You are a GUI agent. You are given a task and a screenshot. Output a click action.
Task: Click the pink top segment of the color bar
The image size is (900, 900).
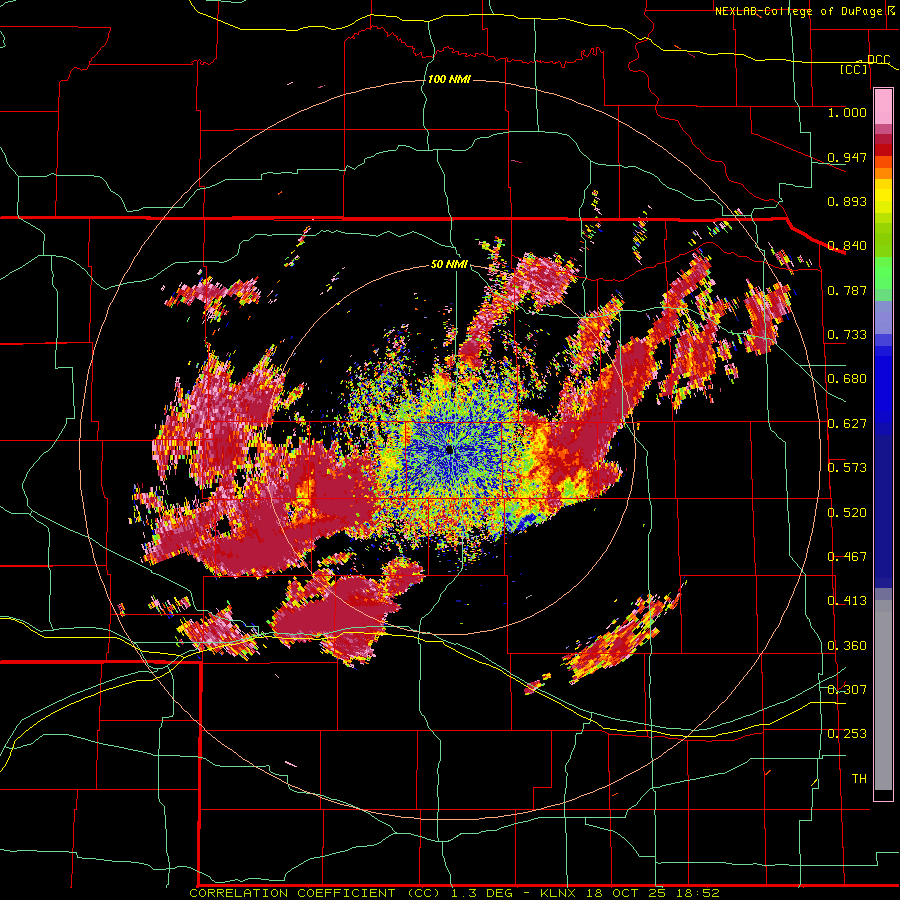click(x=883, y=106)
